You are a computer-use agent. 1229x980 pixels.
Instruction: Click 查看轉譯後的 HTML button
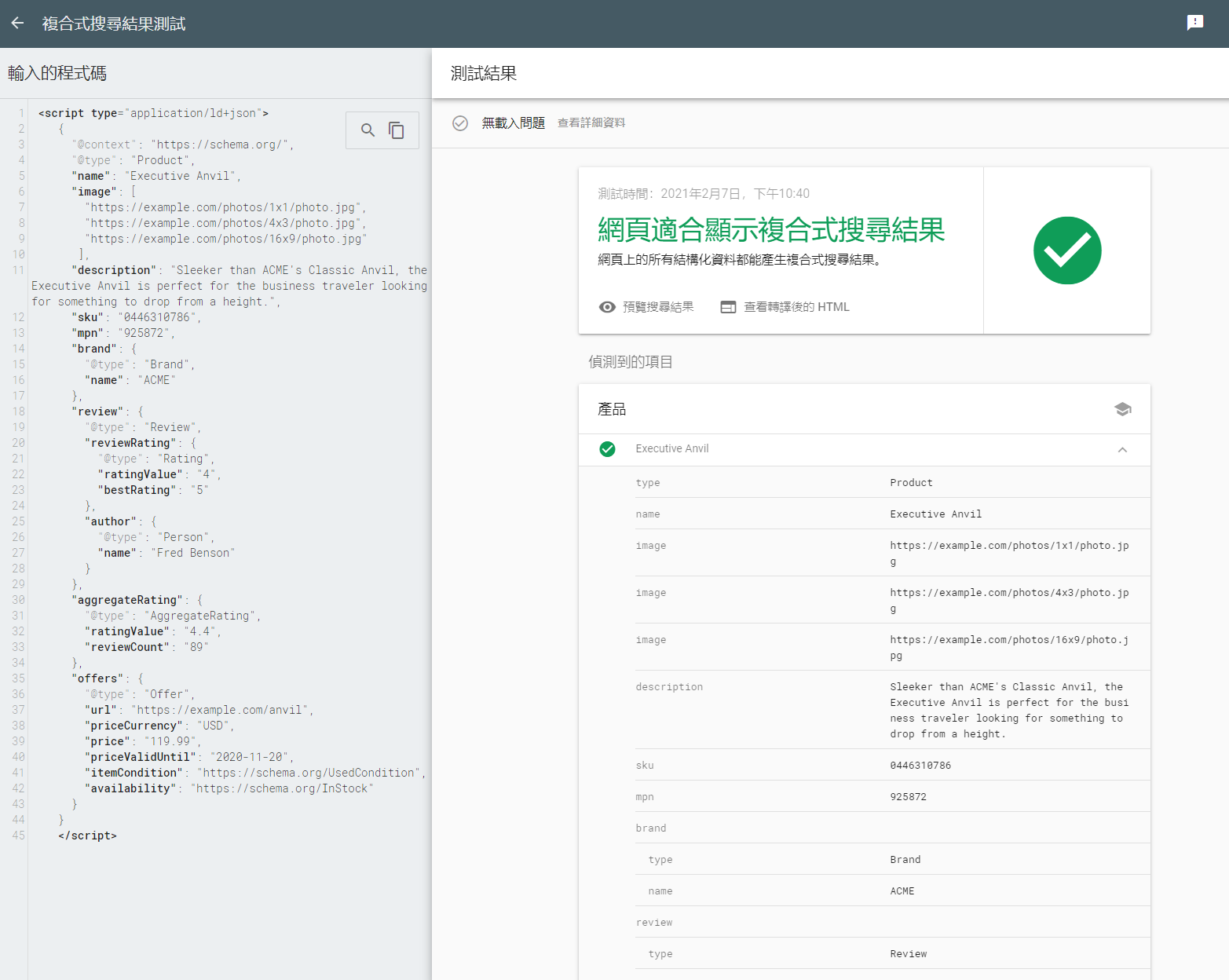tap(796, 307)
